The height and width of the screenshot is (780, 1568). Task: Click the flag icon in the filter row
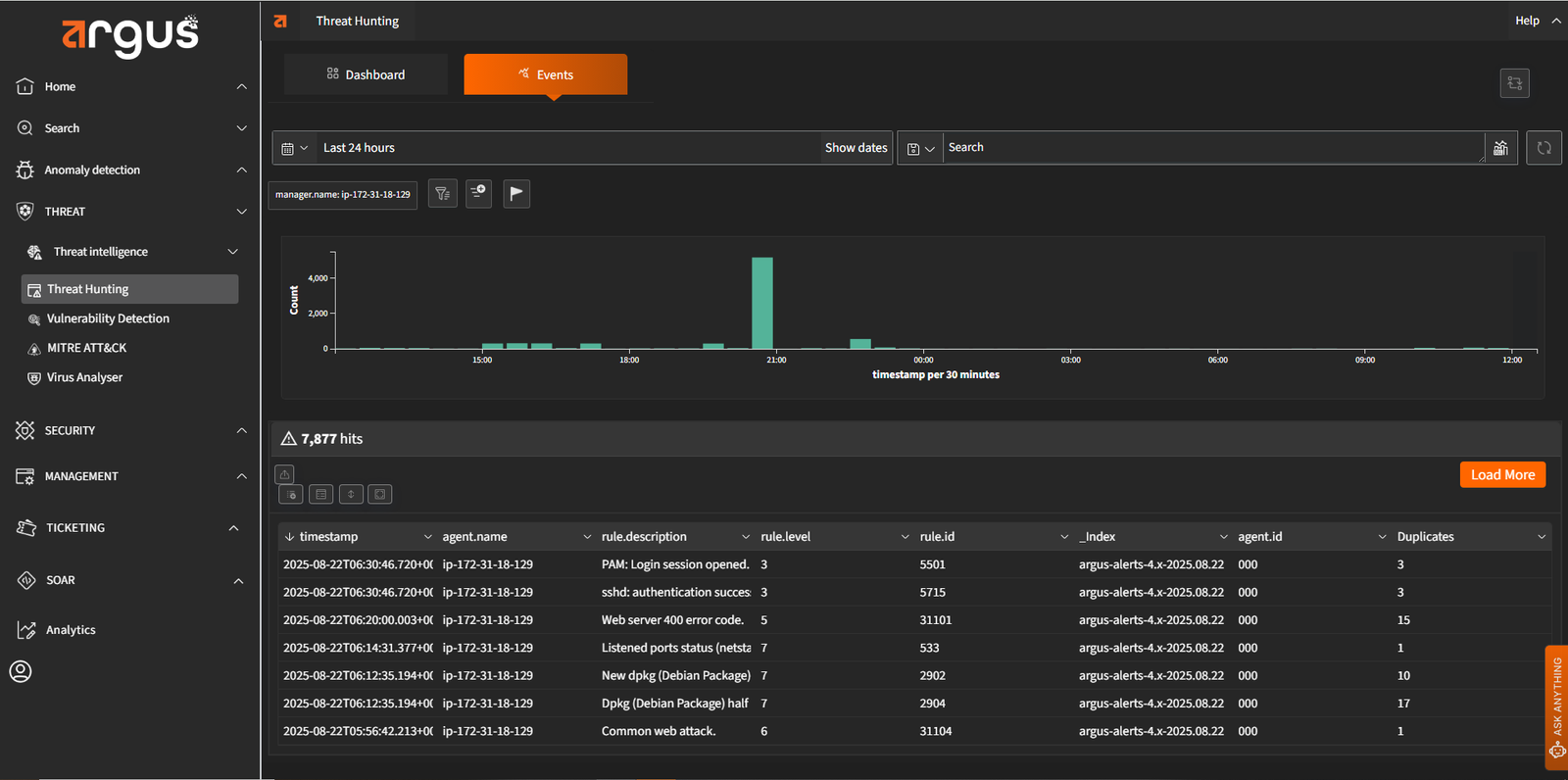click(516, 194)
